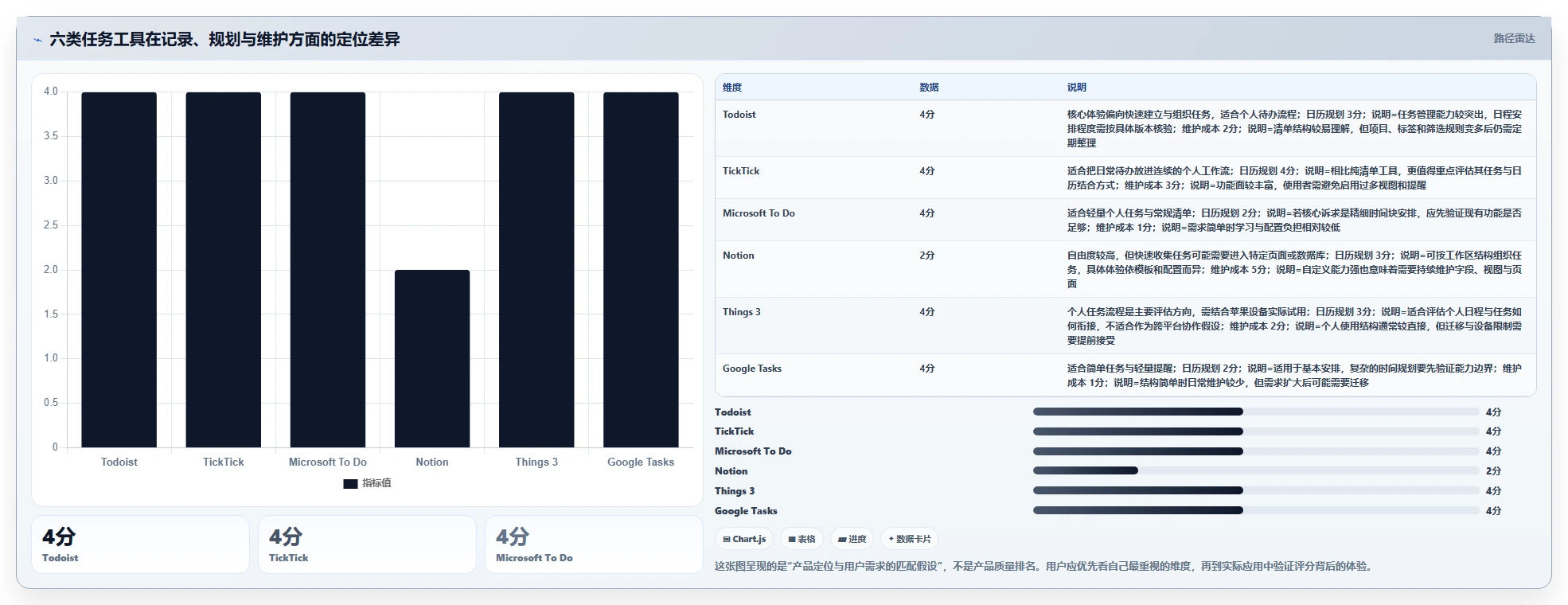Click the 表格 tag chip
This screenshot has width=1568, height=605.
[x=802, y=539]
